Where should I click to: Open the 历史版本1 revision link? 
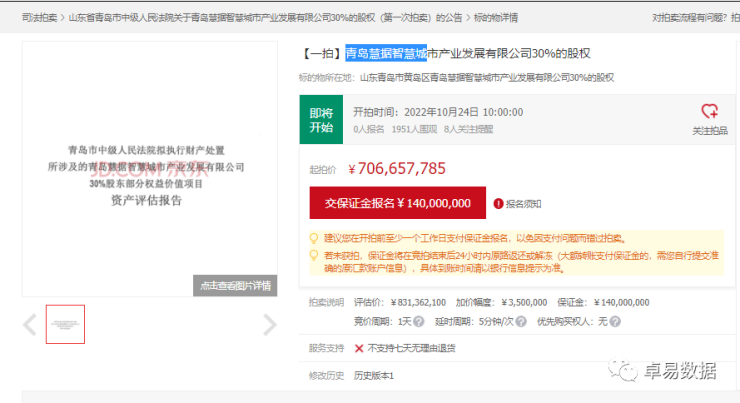[x=373, y=376]
